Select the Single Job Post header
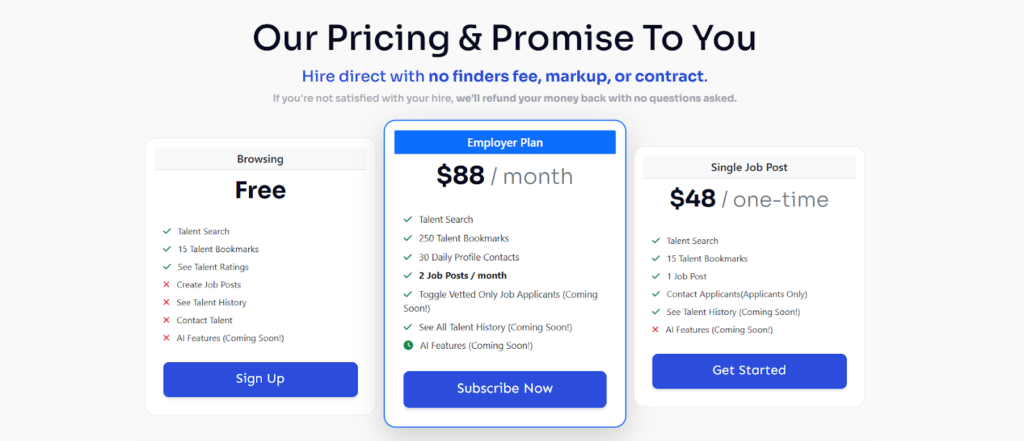This screenshot has height=441, width=1024. click(x=749, y=167)
